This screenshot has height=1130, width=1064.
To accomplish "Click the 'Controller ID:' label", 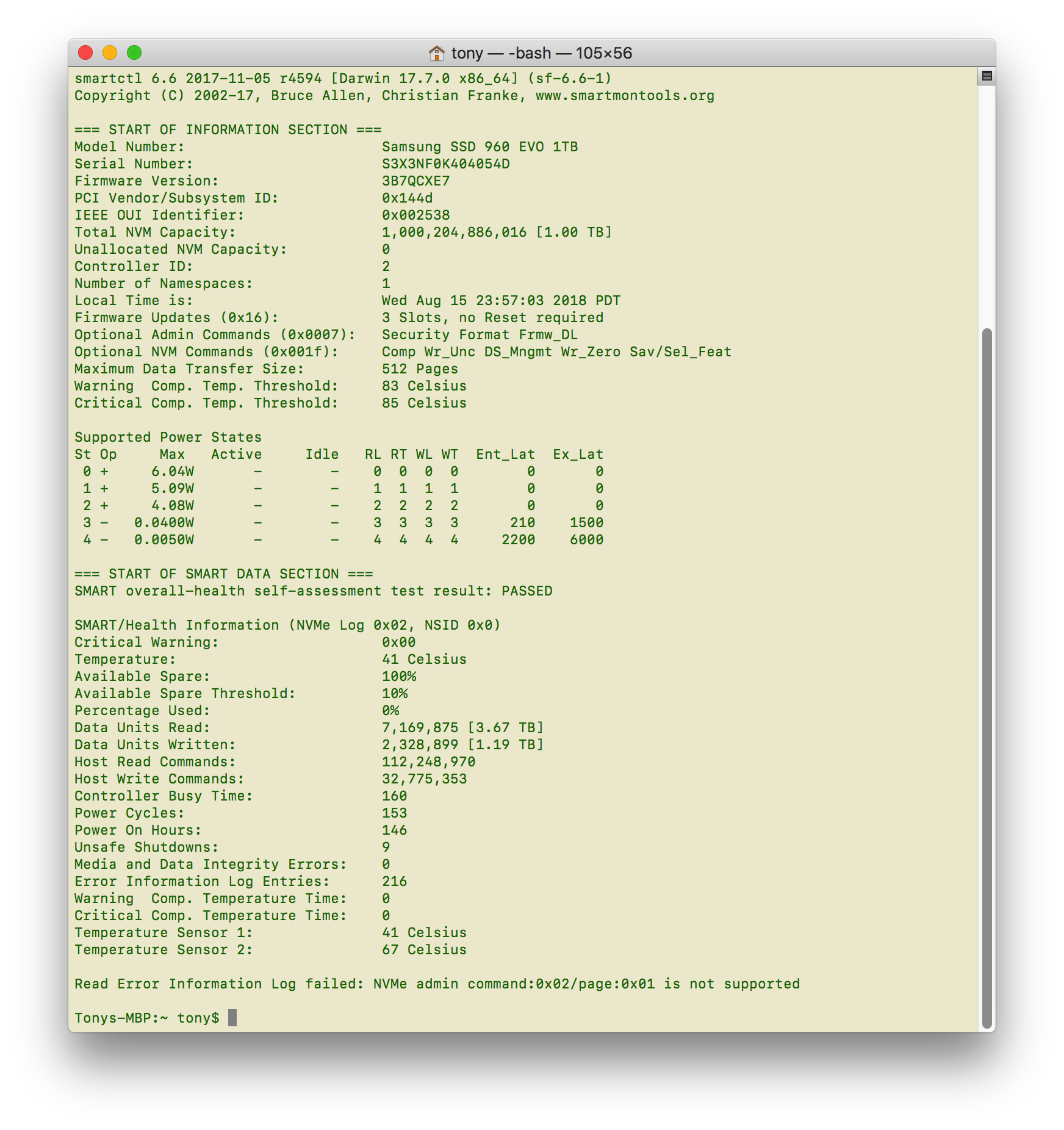I will (134, 267).
